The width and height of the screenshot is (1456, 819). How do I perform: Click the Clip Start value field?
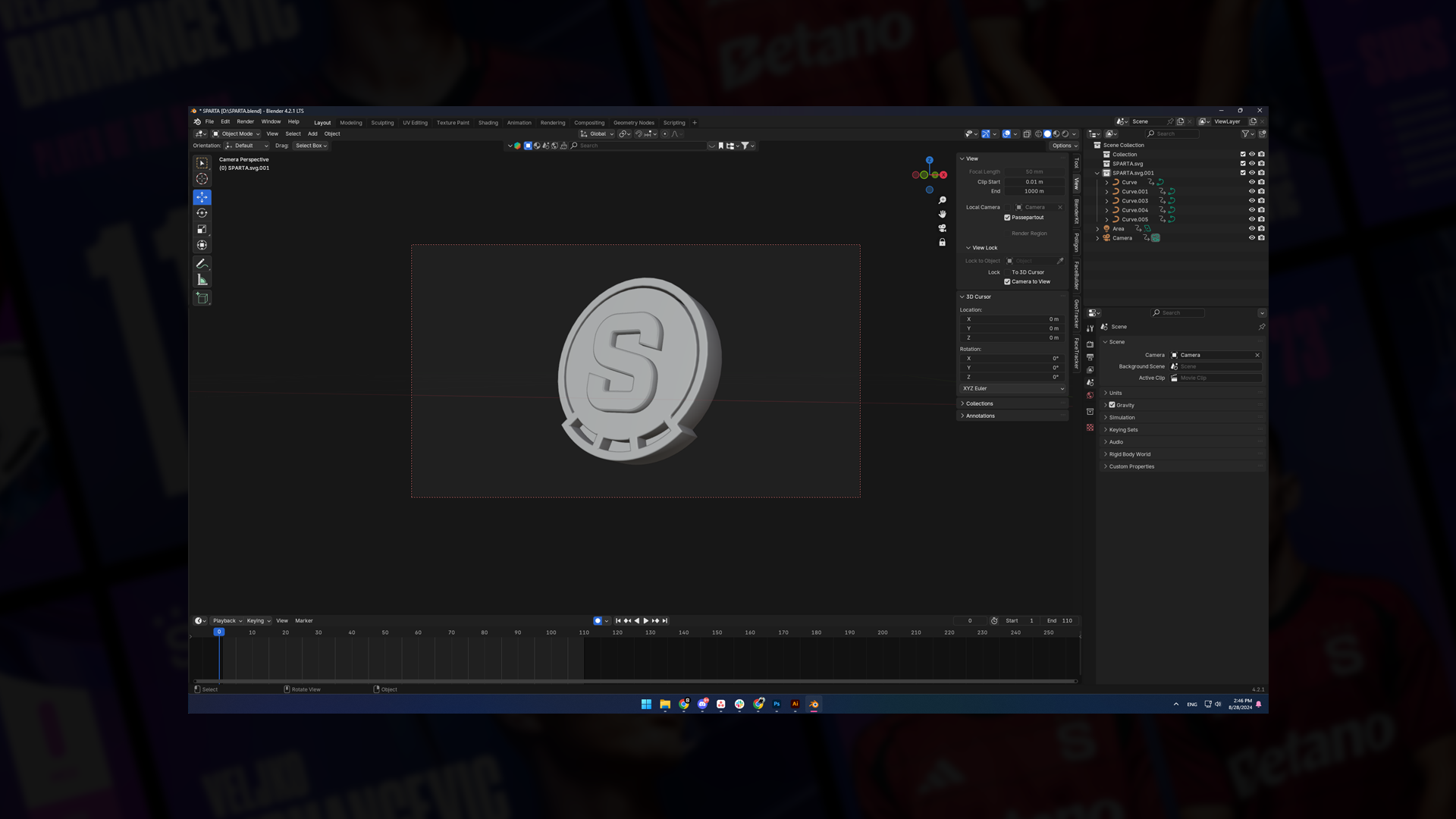(1034, 182)
